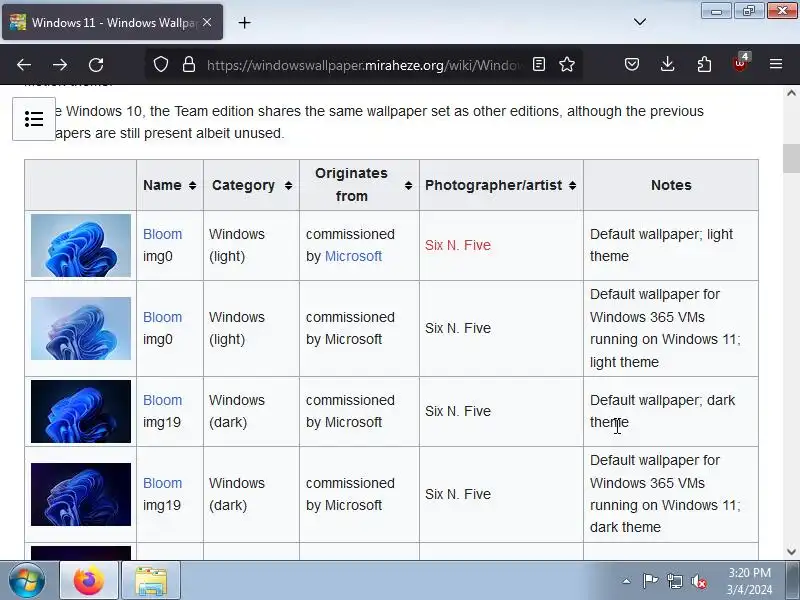The width and height of the screenshot is (800, 600).
Task: Open network status tray icon
Action: (675, 581)
